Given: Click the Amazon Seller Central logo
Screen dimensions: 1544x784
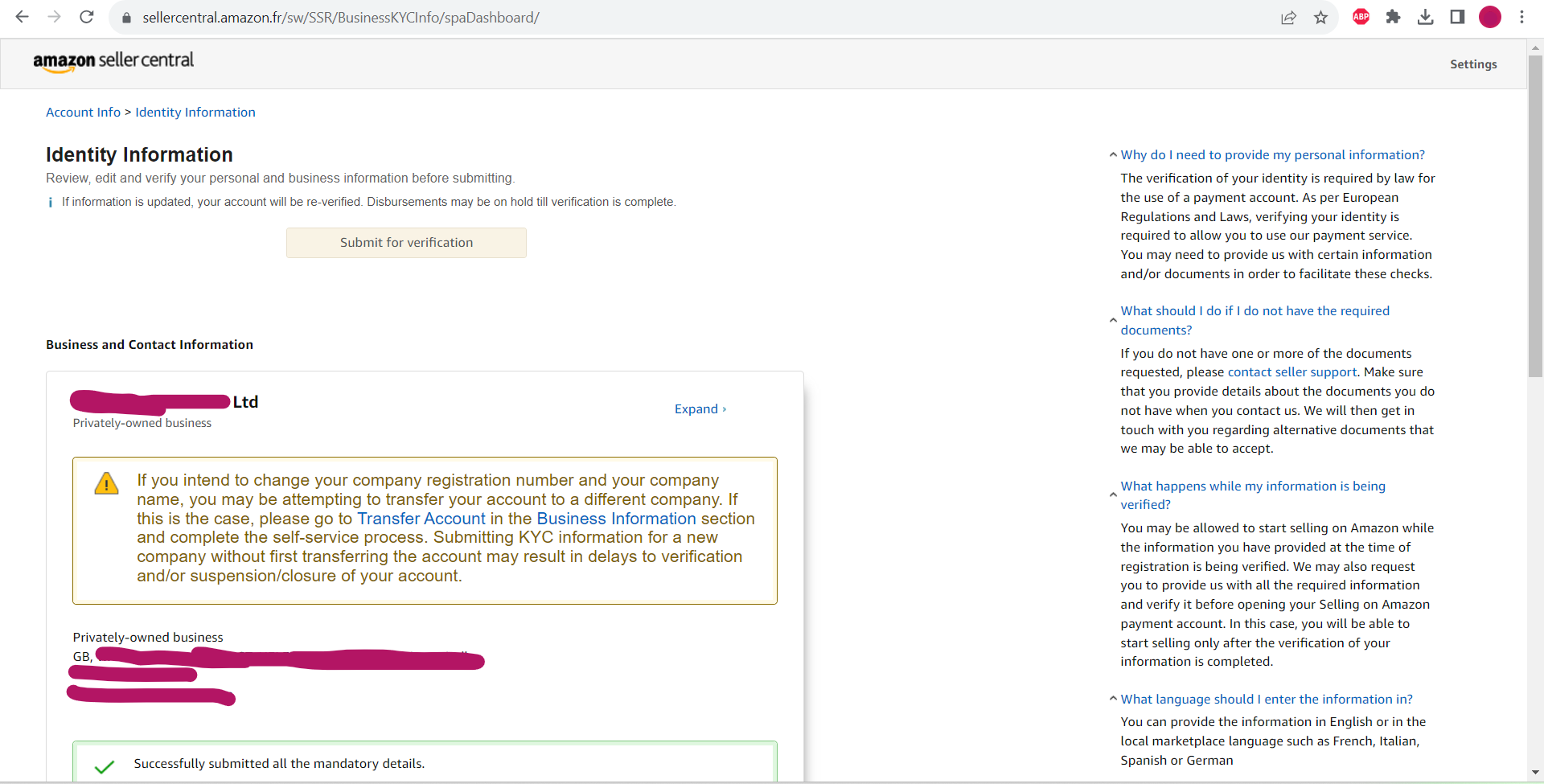Looking at the screenshot, I should coord(113,61).
